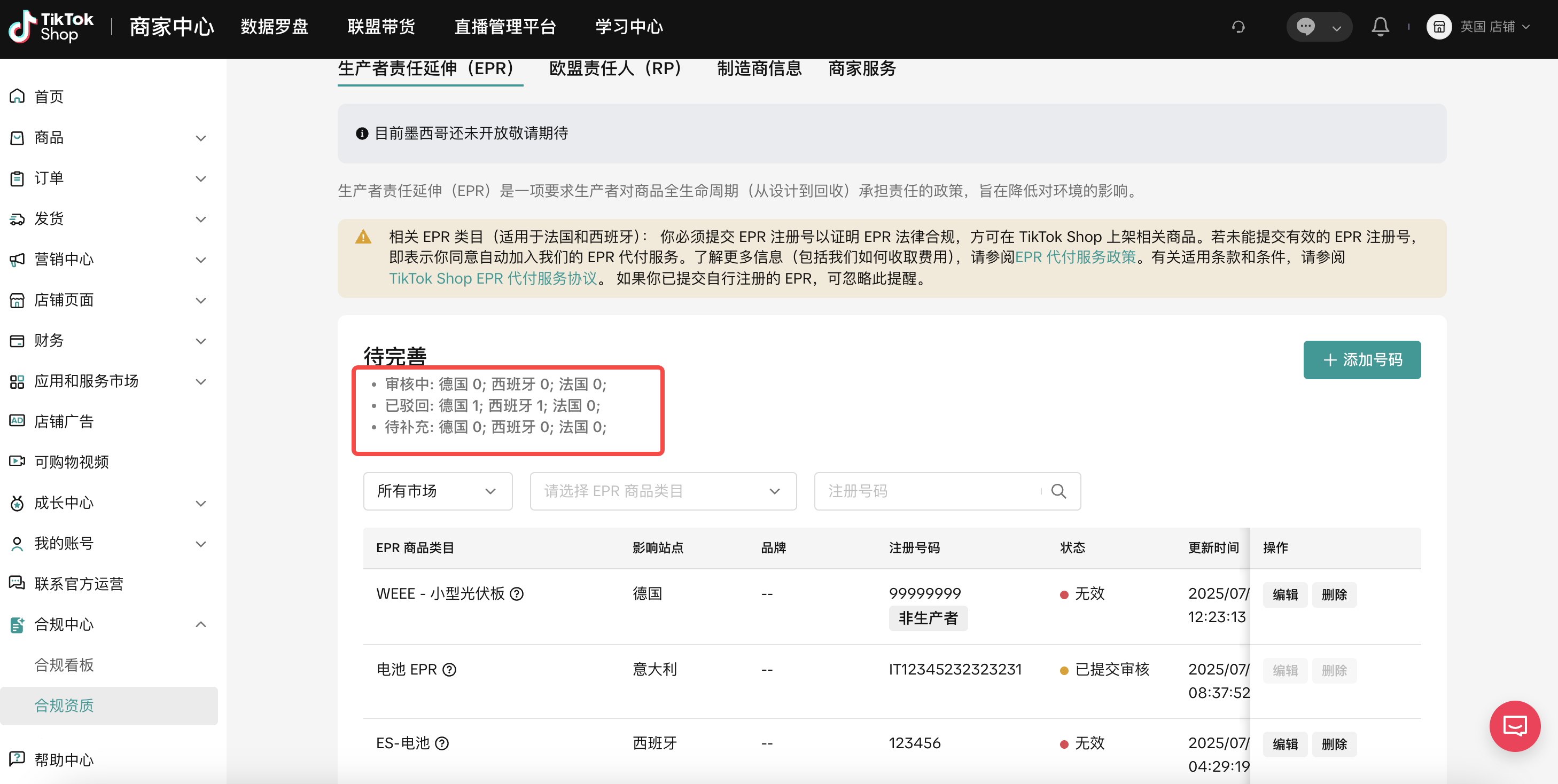Screen dimensions: 1558x784
Task: Open the EPR 代付服务政策 link
Action: pyautogui.click(x=1076, y=257)
